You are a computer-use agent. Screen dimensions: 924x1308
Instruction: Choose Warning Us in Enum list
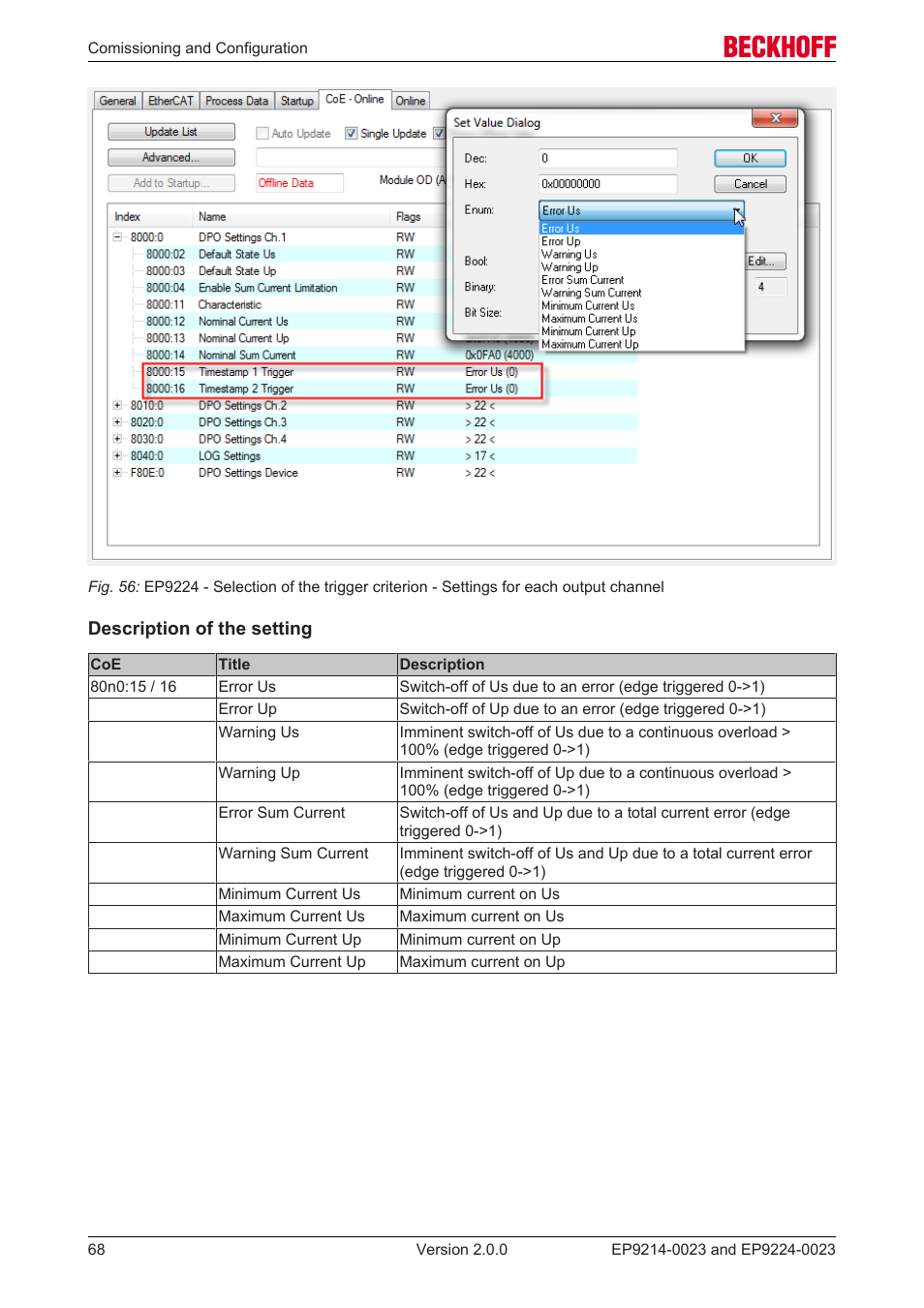[x=640, y=255]
